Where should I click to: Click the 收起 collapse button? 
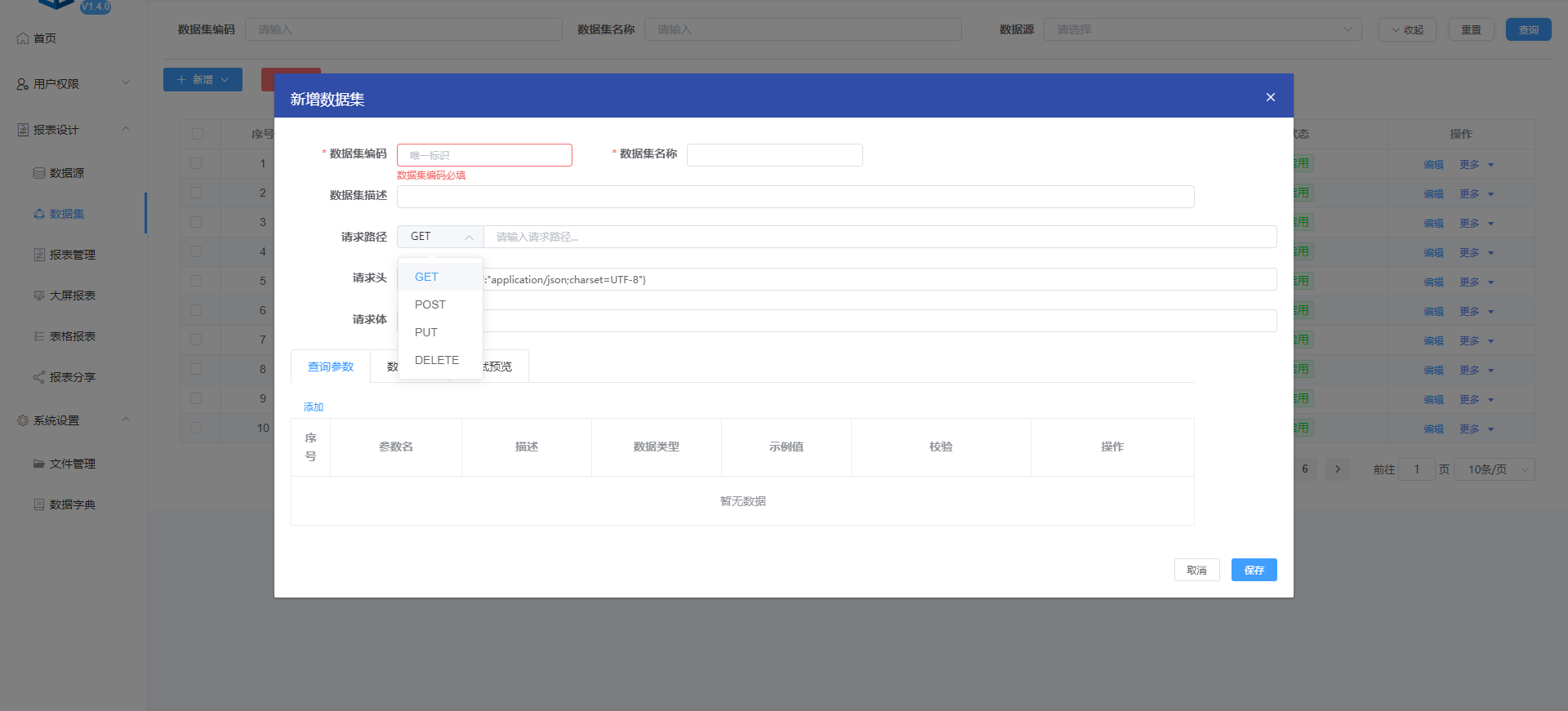coord(1407,29)
